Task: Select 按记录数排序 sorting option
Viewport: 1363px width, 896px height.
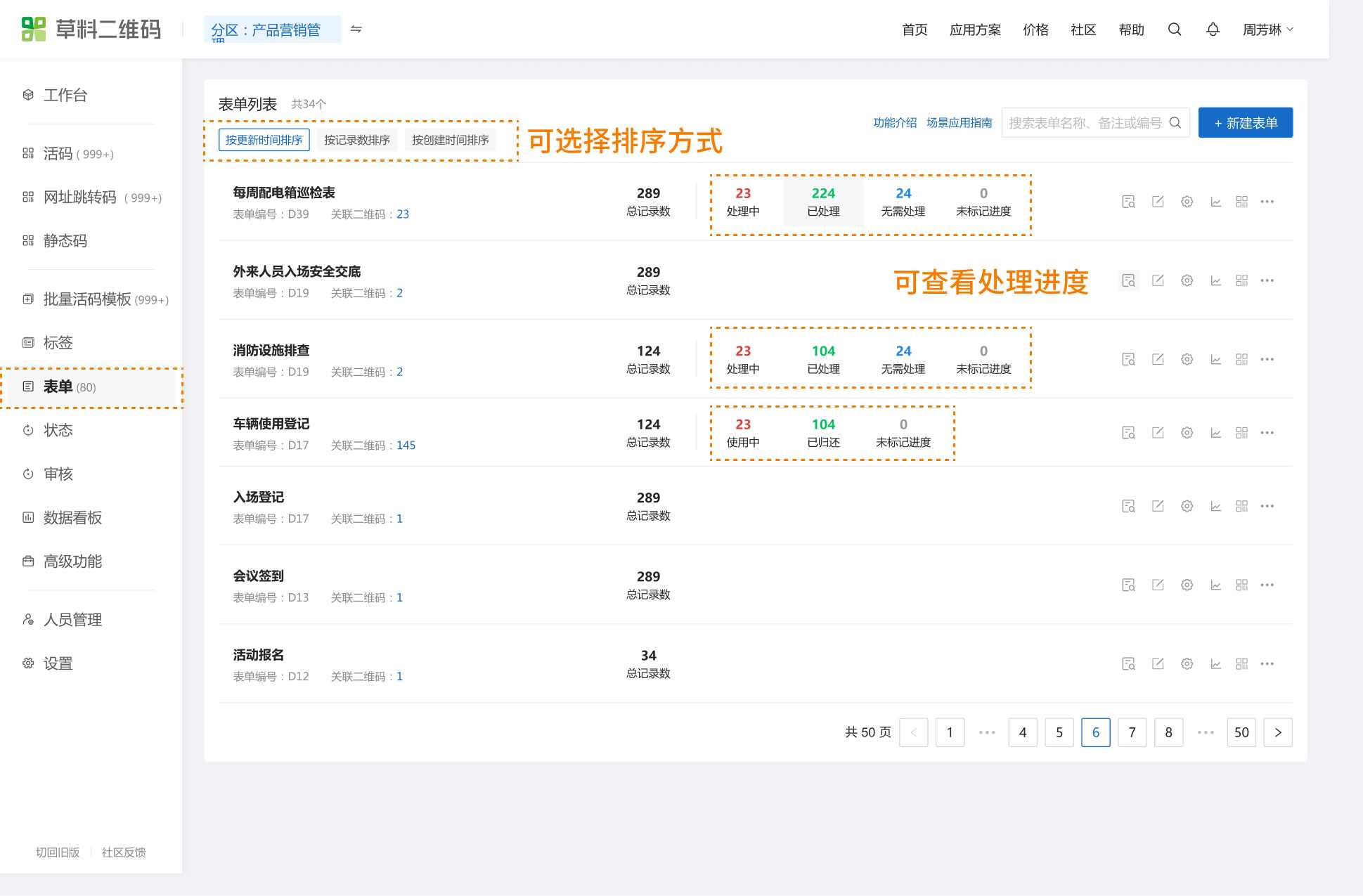Action: pos(356,140)
